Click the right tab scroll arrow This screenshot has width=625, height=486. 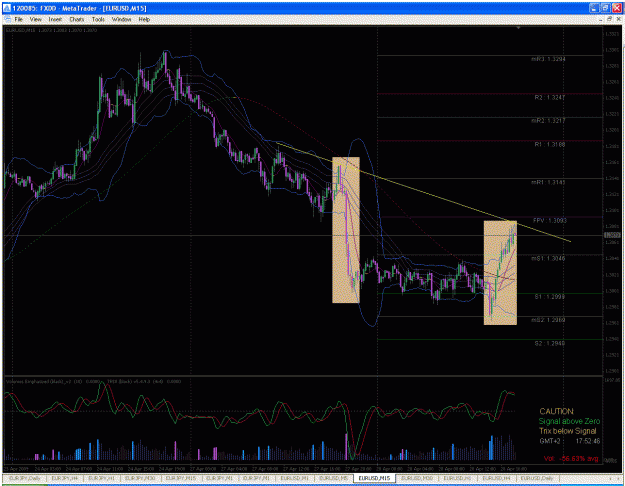click(619, 478)
